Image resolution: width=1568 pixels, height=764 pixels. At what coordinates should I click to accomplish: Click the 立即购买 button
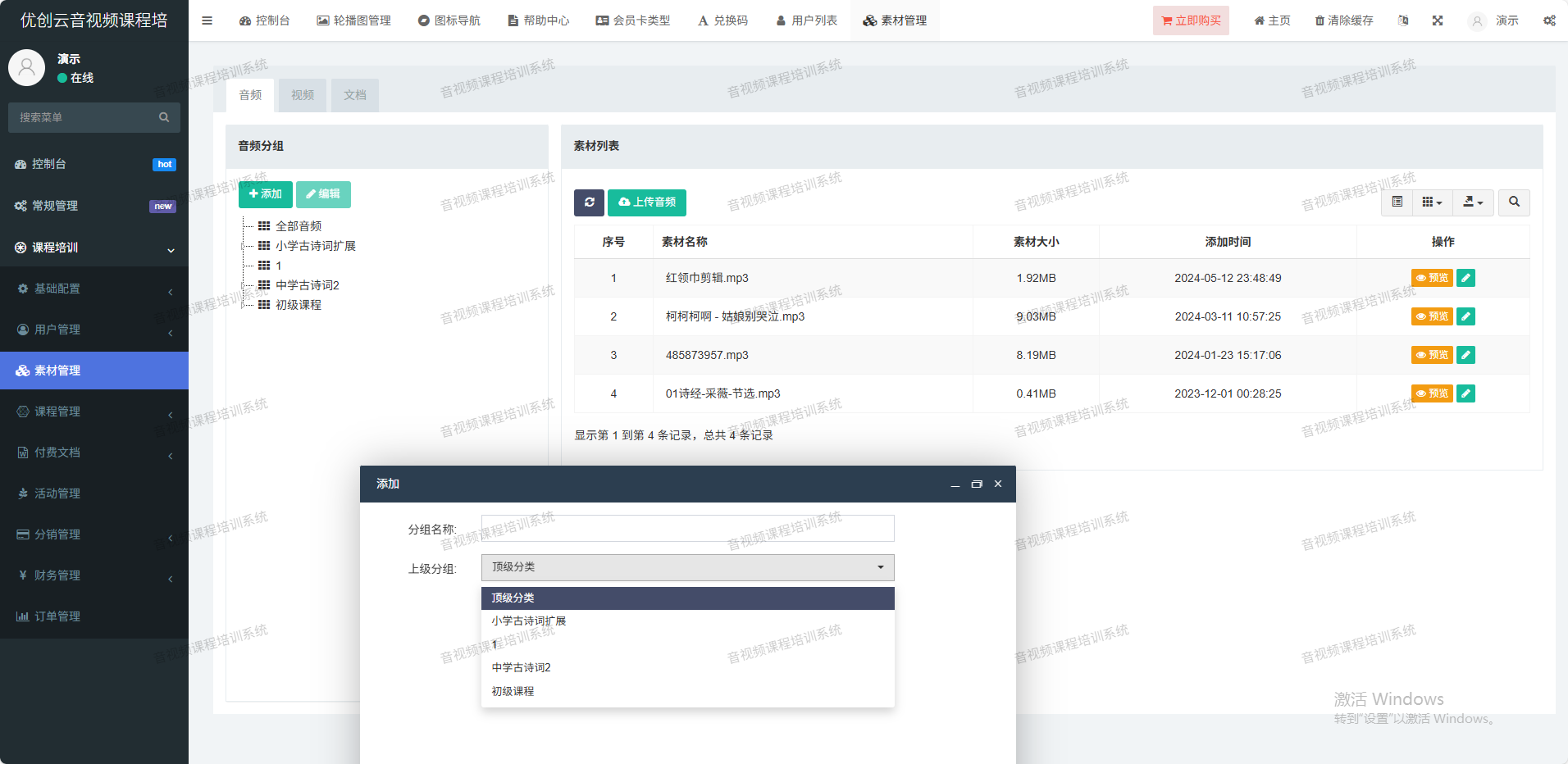[x=1191, y=20]
